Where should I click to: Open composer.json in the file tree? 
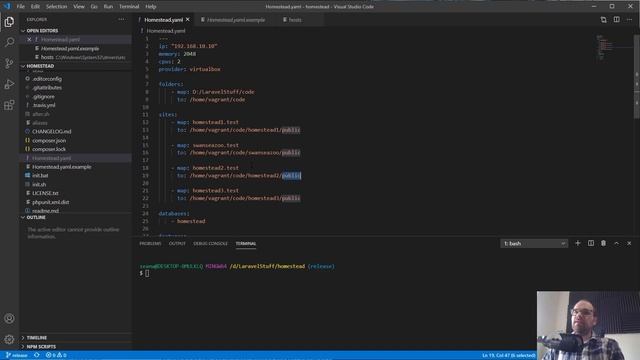49,140
